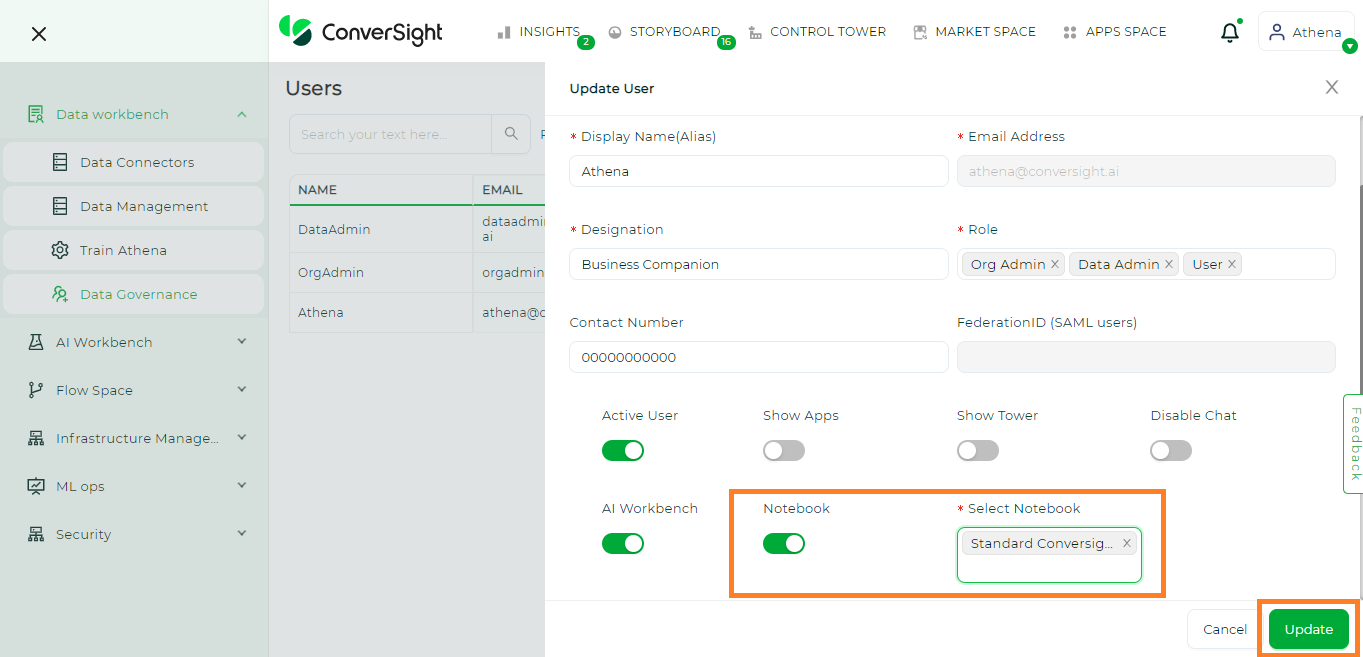1363x657 pixels.
Task: Click the Market Space icon
Action: tap(919, 31)
